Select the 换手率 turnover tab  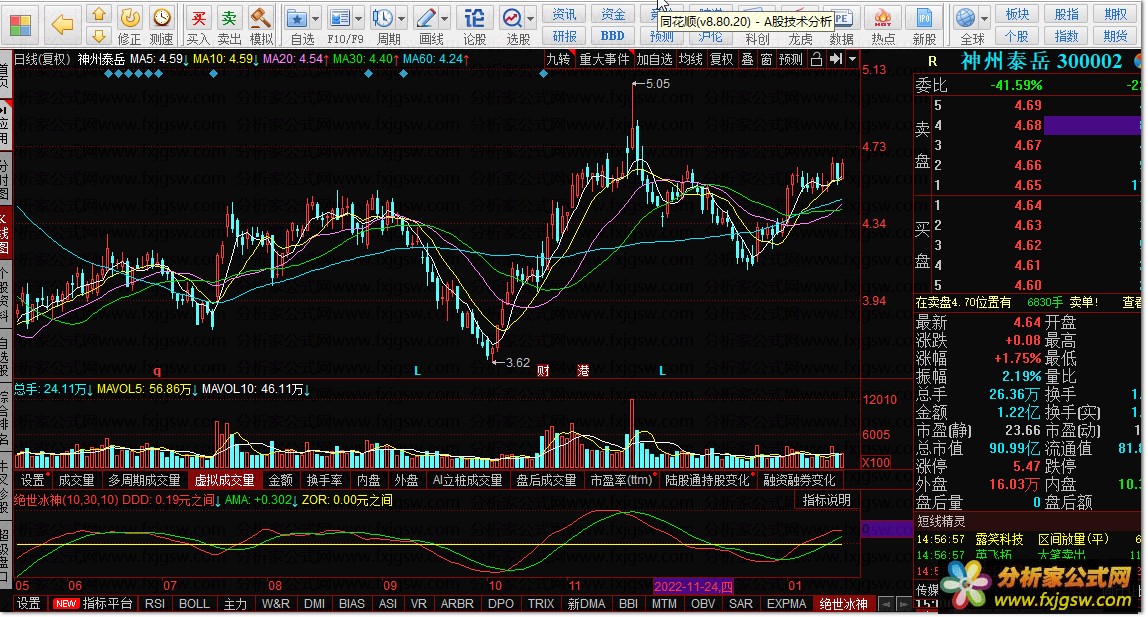pos(324,480)
